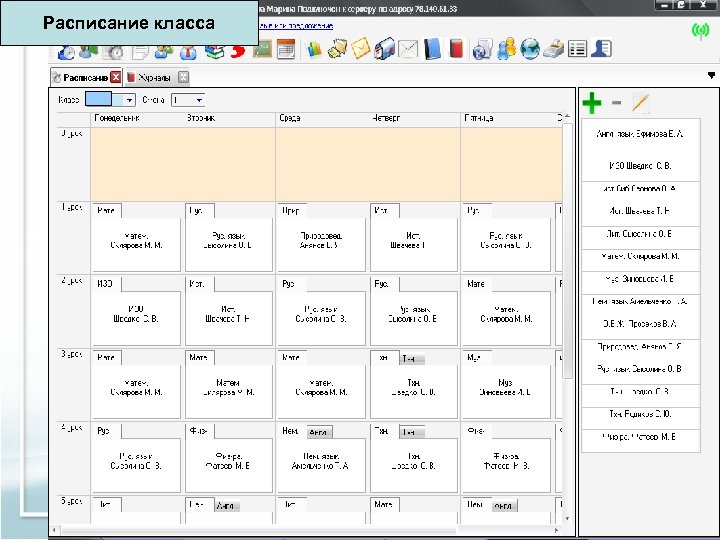Viewport: 720px width, 540px height.
Task: Open the printer icon in toolbar
Action: (554, 49)
